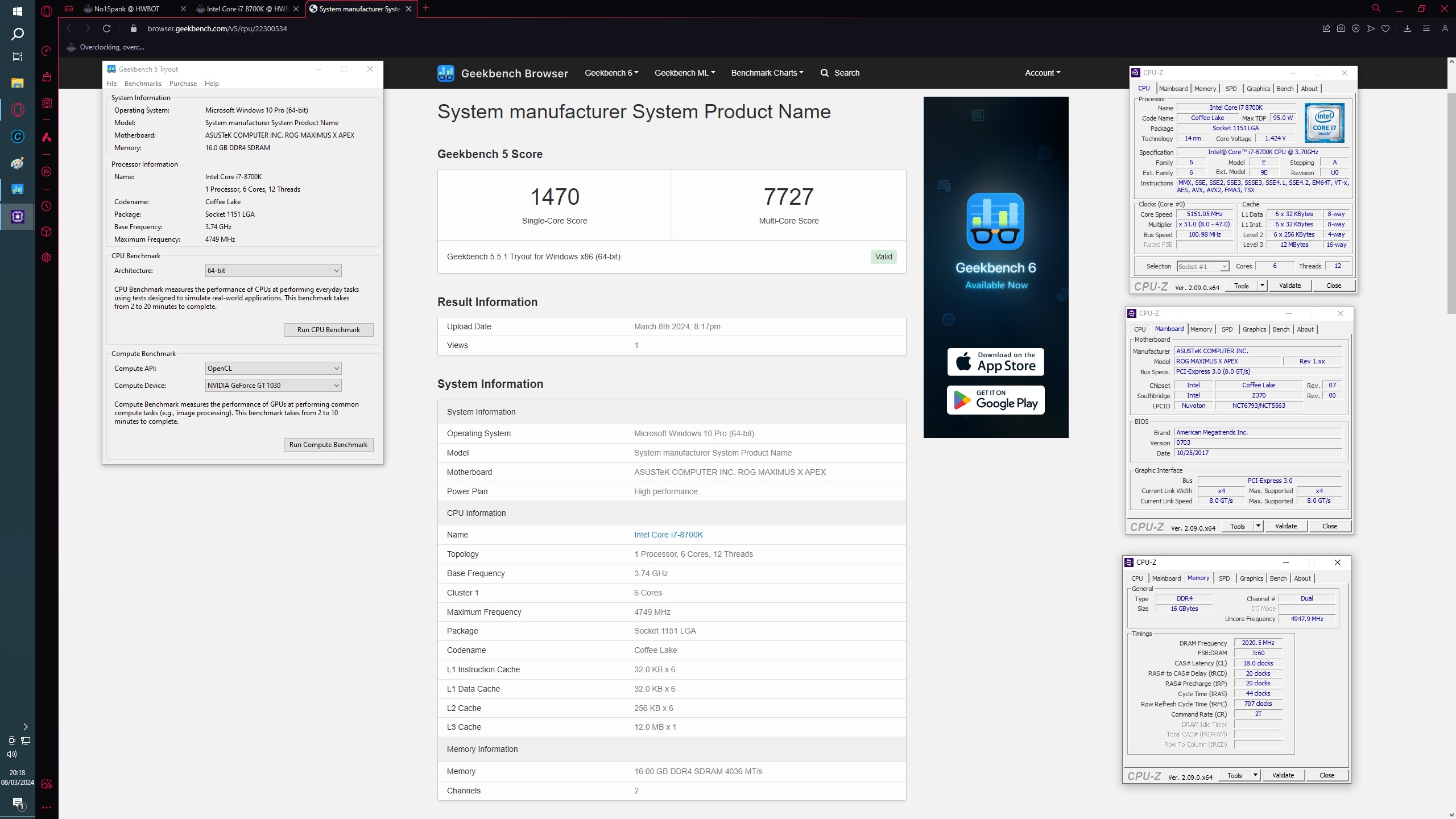Expand the Geekbench 6 nav dropdown
The height and width of the screenshot is (819, 1456).
611,73
